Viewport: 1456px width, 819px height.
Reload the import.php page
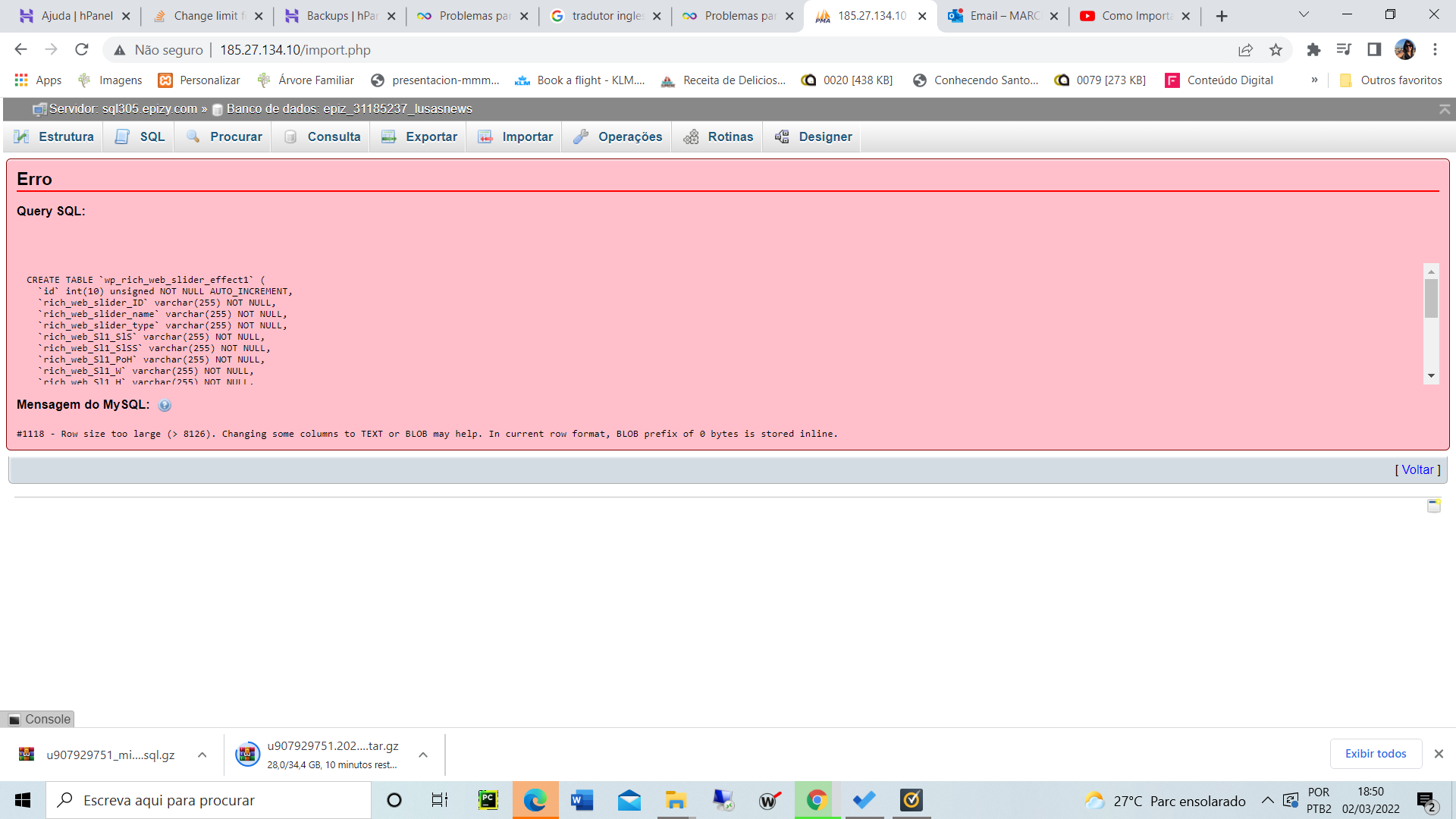point(82,50)
